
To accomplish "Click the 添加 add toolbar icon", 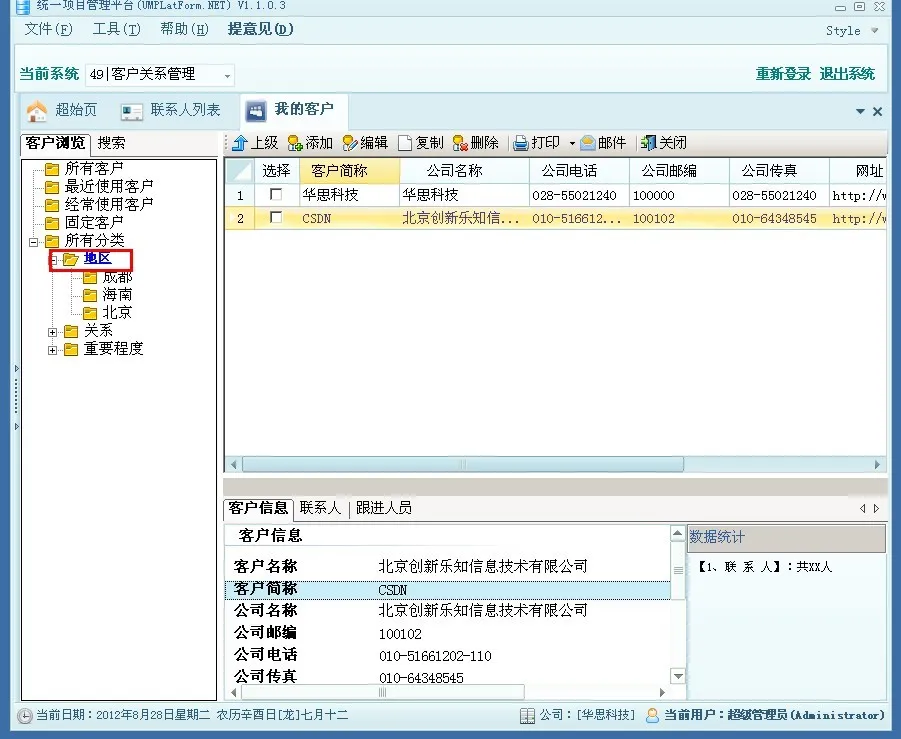I will pyautogui.click(x=295, y=143).
